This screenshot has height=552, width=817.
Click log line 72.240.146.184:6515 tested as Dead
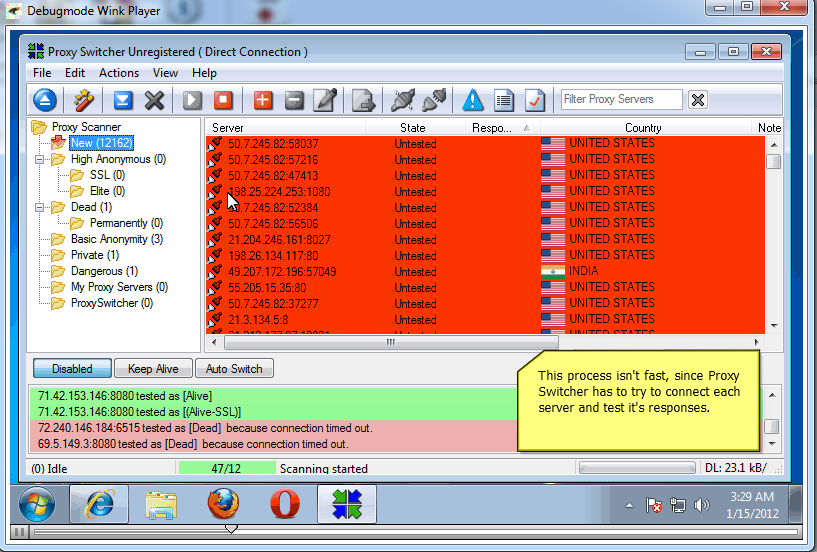(x=205, y=428)
